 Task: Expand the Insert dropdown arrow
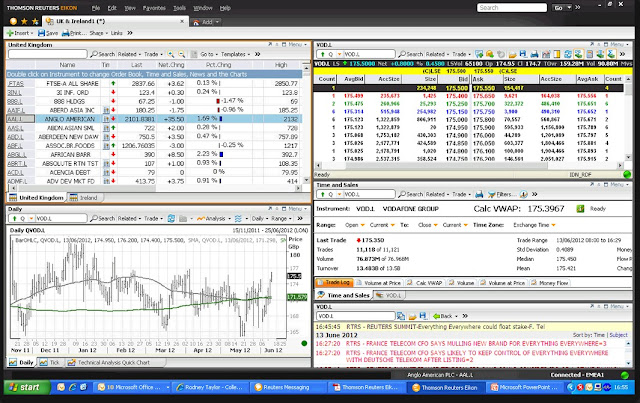pos(32,33)
